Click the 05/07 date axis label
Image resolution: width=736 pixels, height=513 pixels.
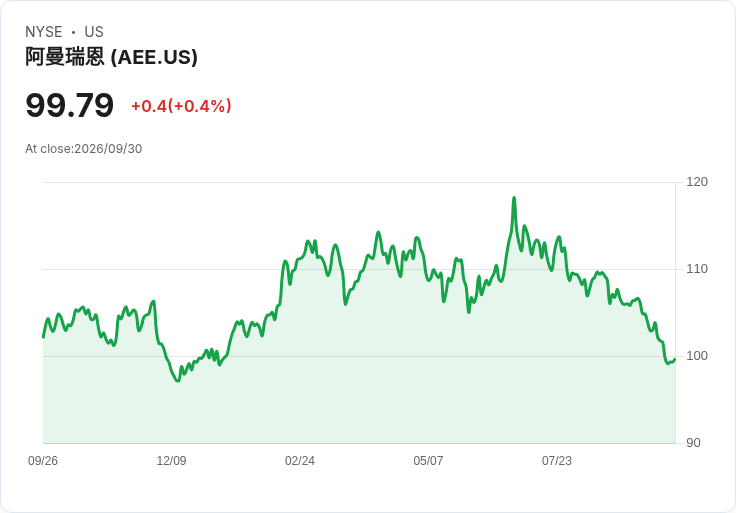click(x=428, y=461)
